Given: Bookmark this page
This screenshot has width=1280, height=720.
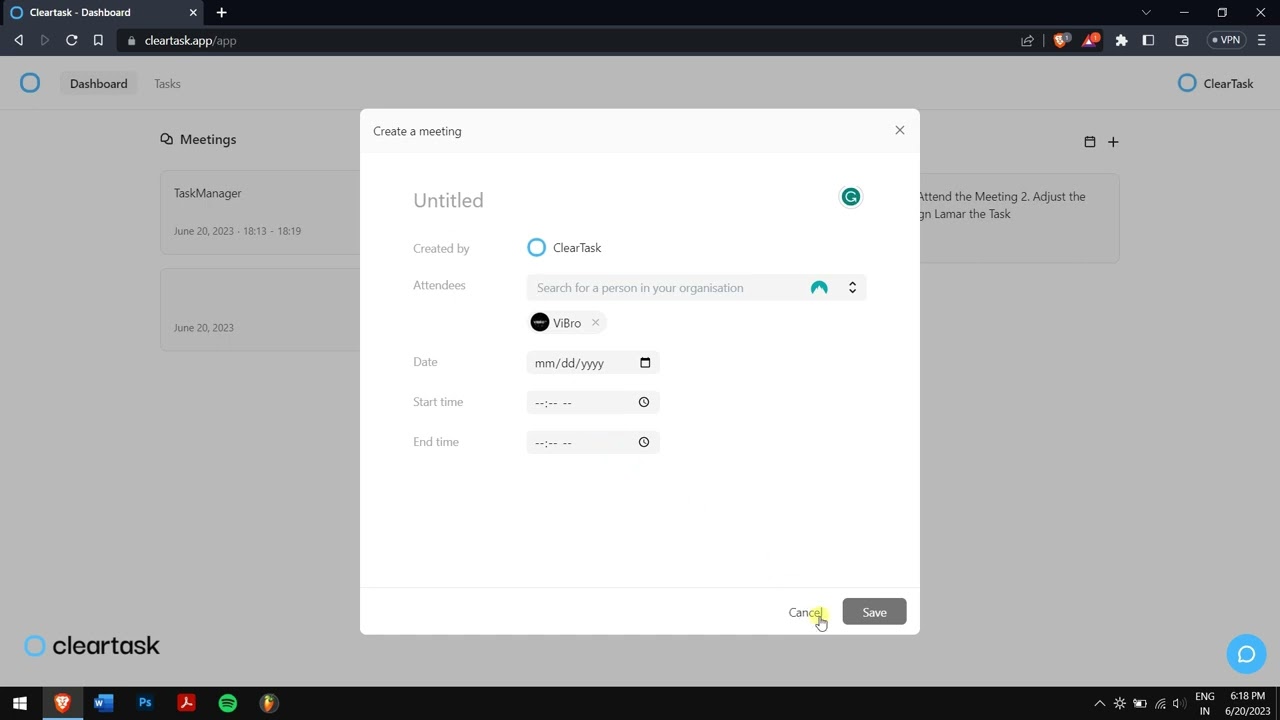Looking at the screenshot, I should (x=98, y=41).
